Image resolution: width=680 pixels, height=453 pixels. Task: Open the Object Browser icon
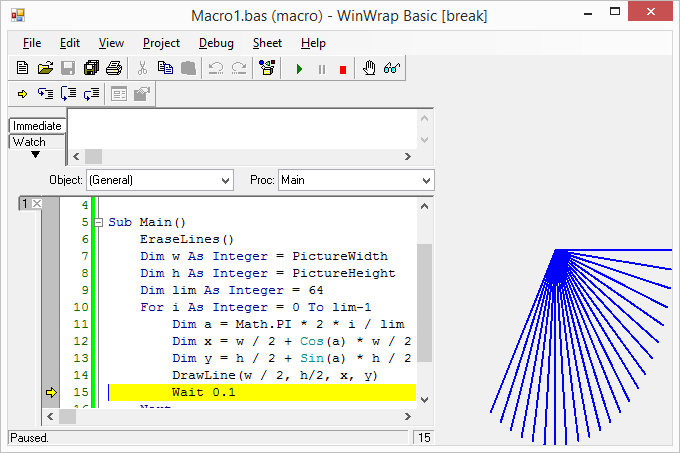[267, 68]
